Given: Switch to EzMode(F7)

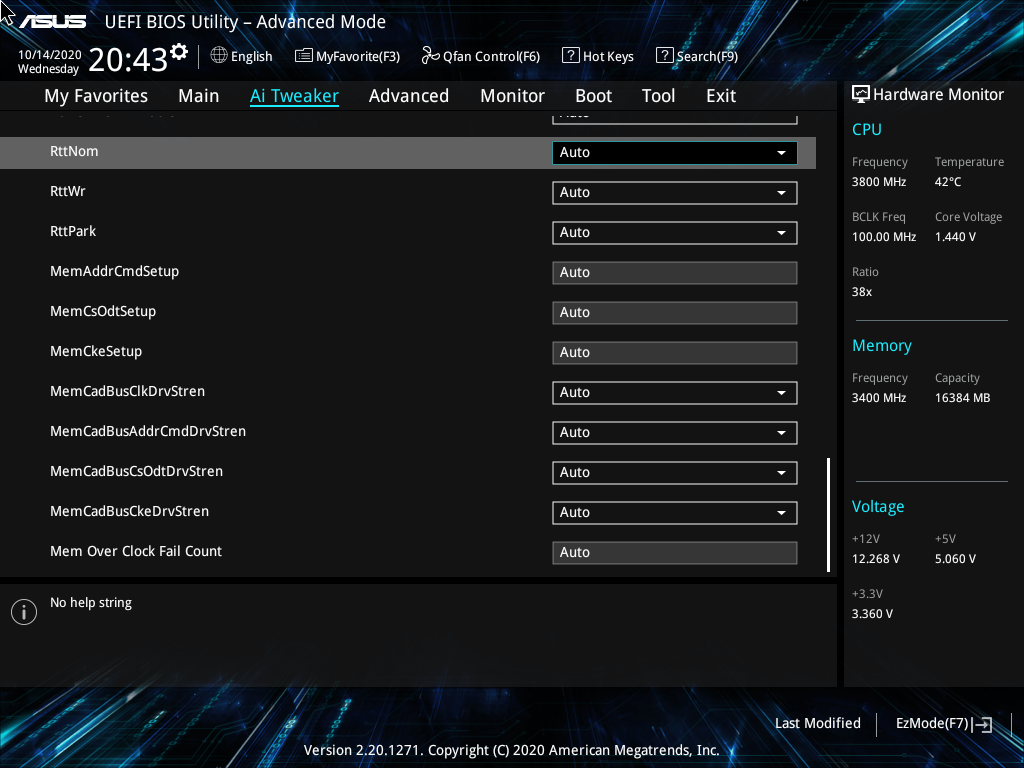Looking at the screenshot, I should tap(932, 723).
